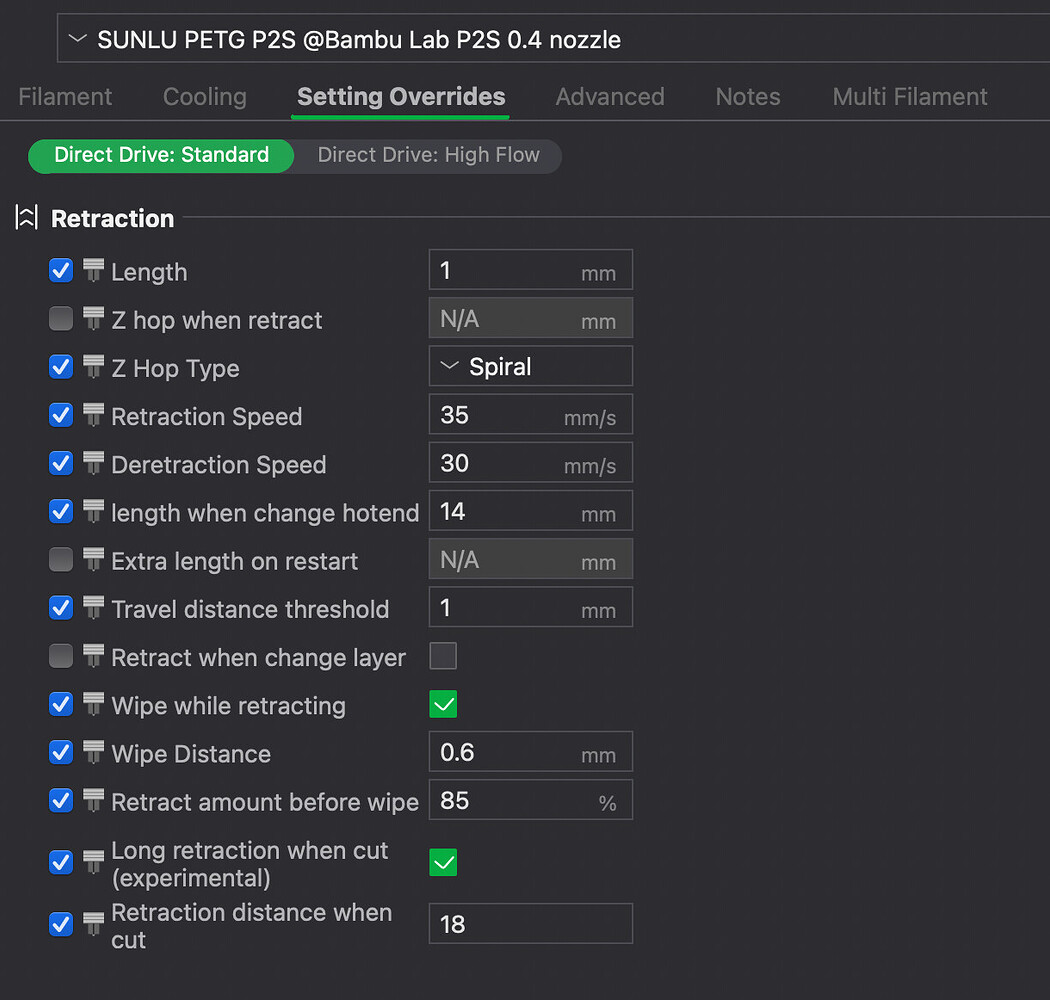Enable Retract when change layer override
Image resolution: width=1050 pixels, height=1000 pixels.
tap(61, 656)
